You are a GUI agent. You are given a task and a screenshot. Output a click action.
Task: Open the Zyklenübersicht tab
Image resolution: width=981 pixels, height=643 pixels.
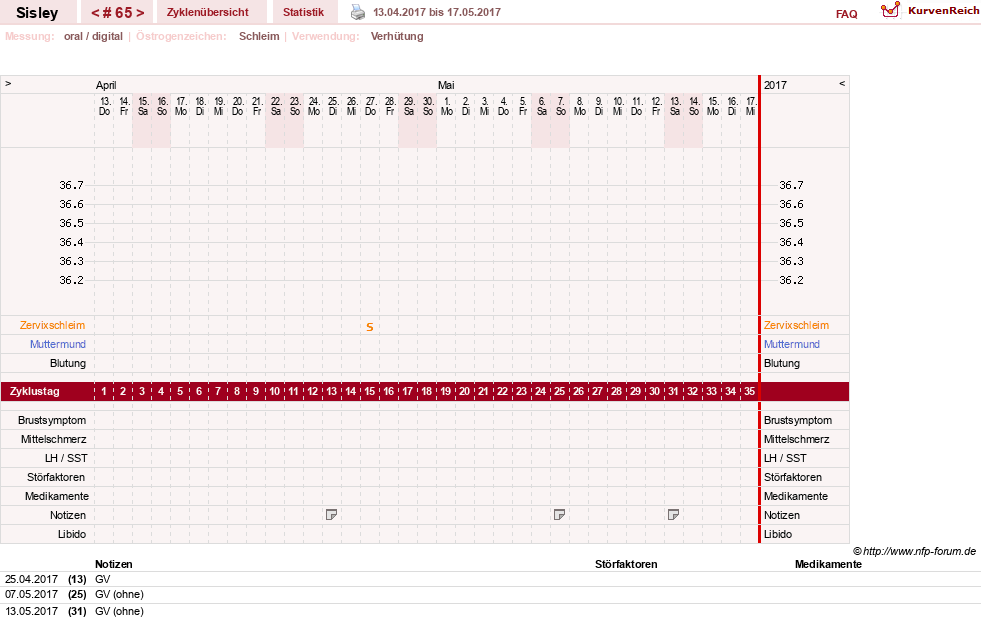pyautogui.click(x=208, y=12)
